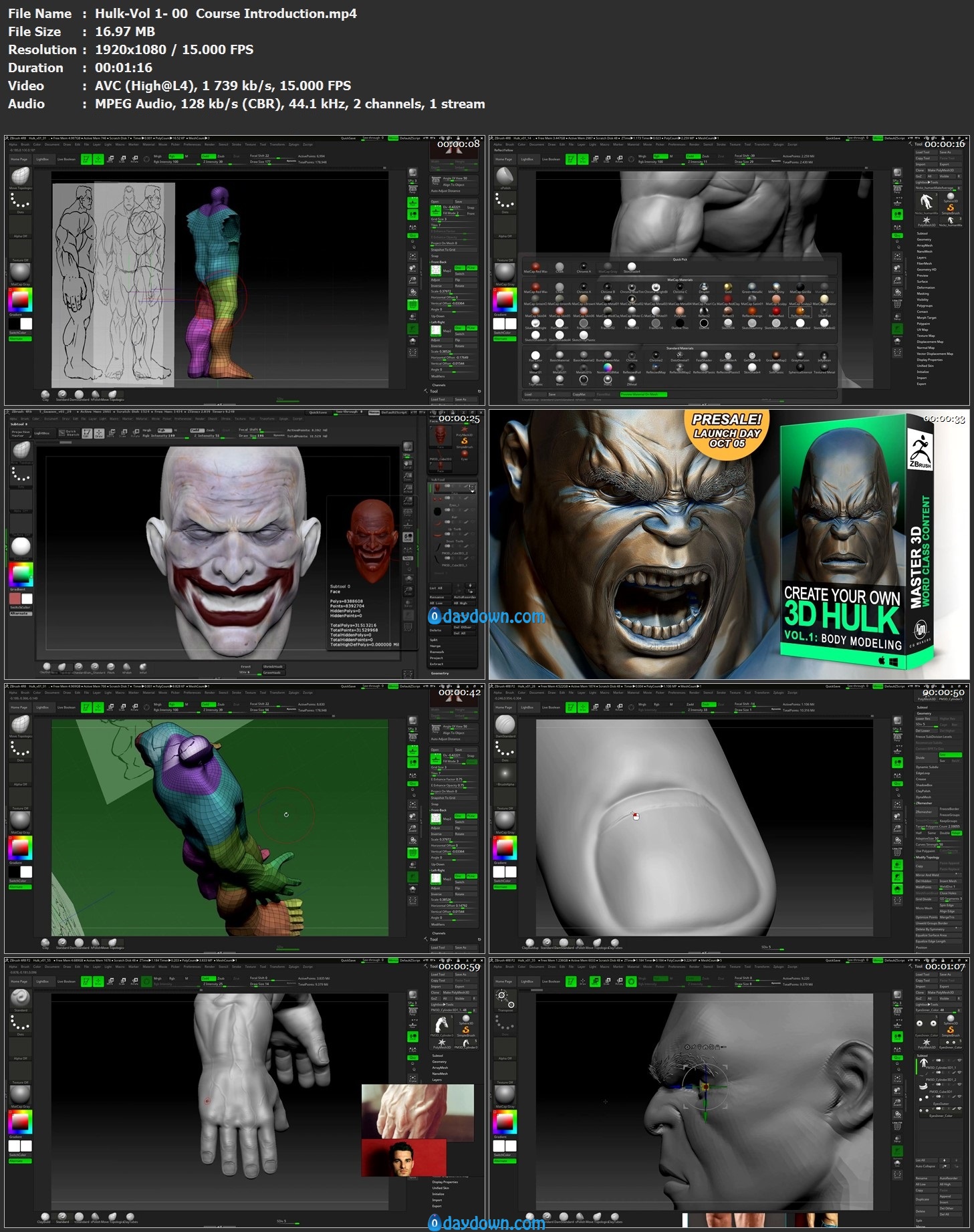Click Dots stroke icon in first frame
Screen dimensions: 974x1232
(x=20, y=201)
